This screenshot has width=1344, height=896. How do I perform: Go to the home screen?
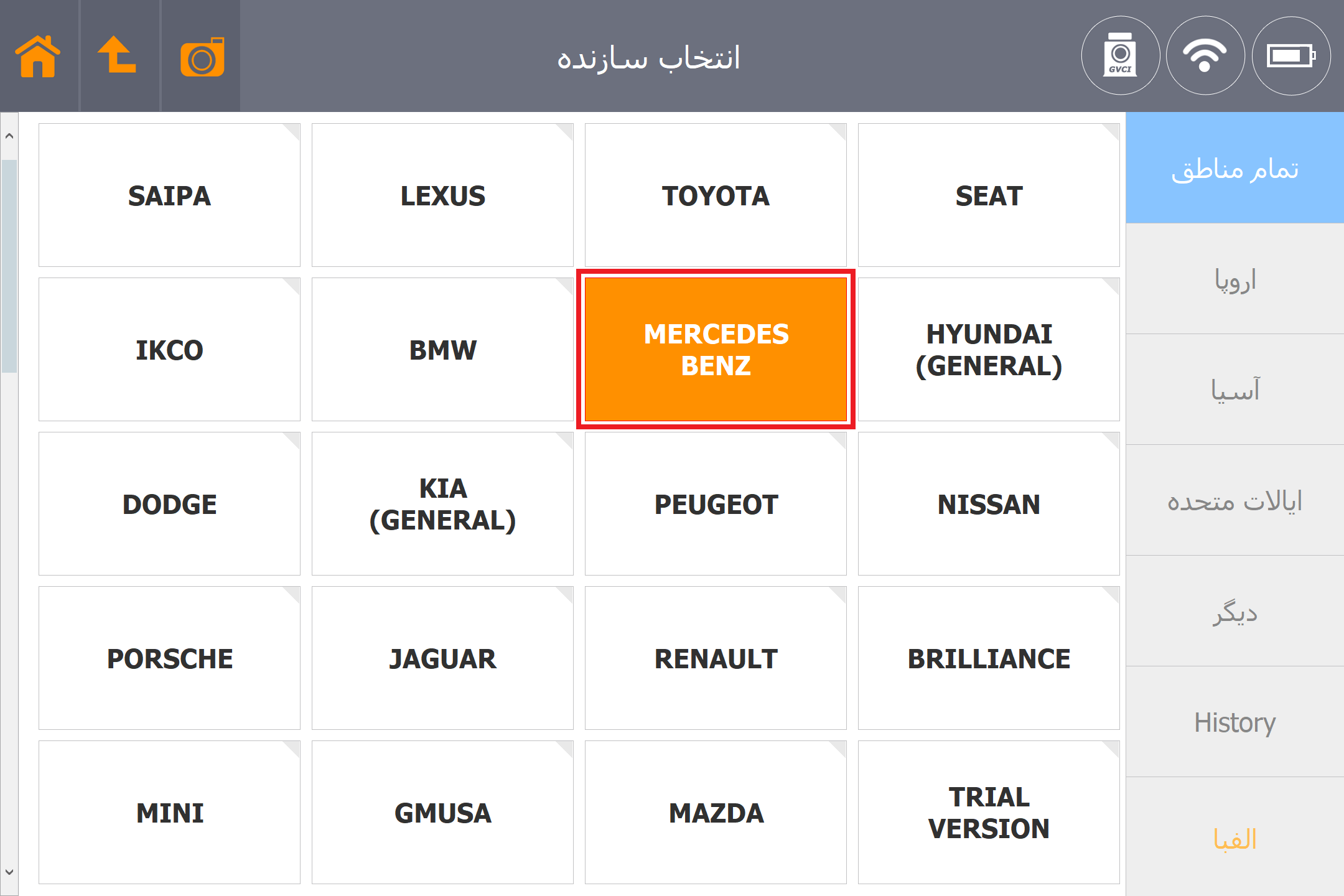[x=39, y=56]
